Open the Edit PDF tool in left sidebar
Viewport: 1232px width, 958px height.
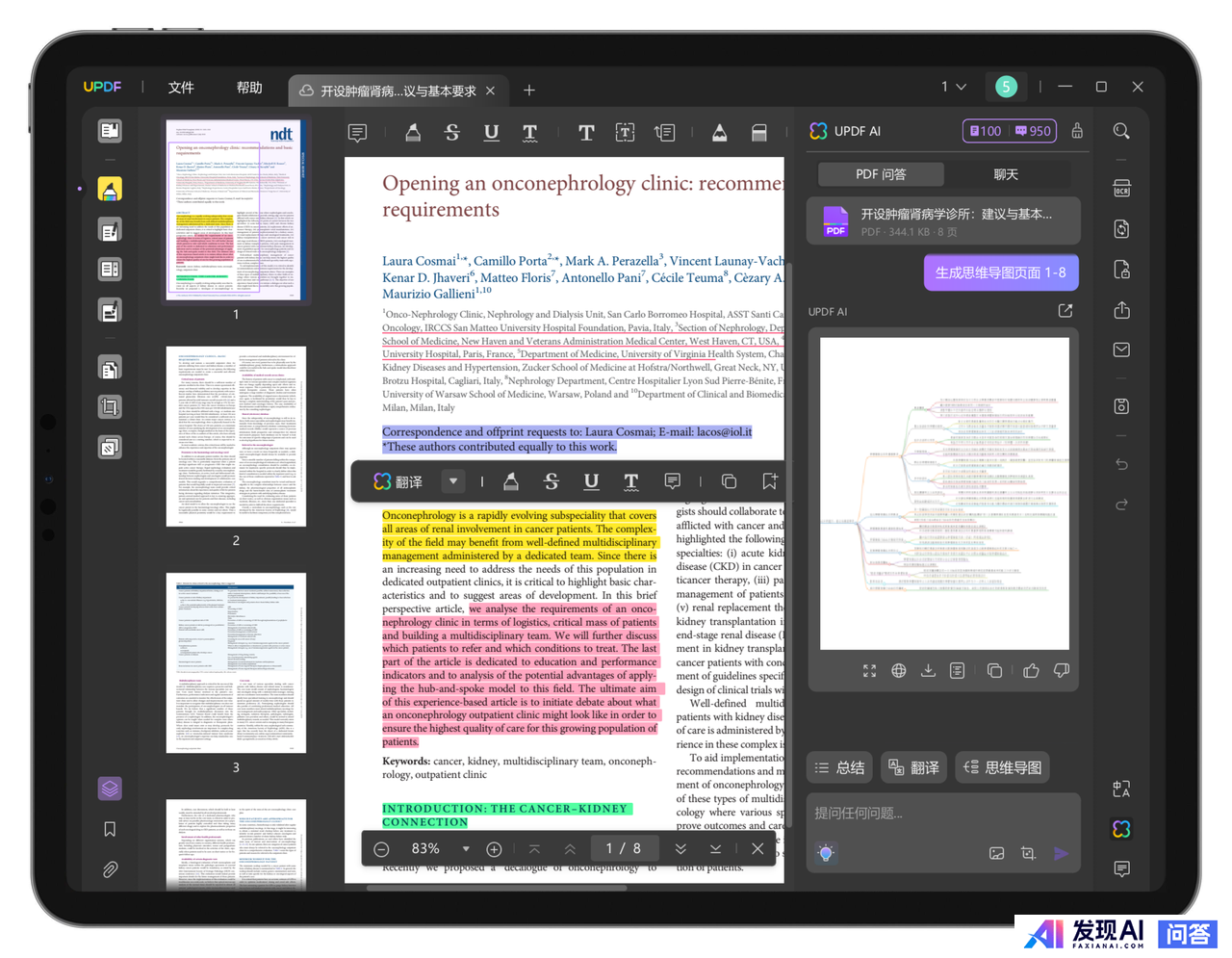[110, 230]
